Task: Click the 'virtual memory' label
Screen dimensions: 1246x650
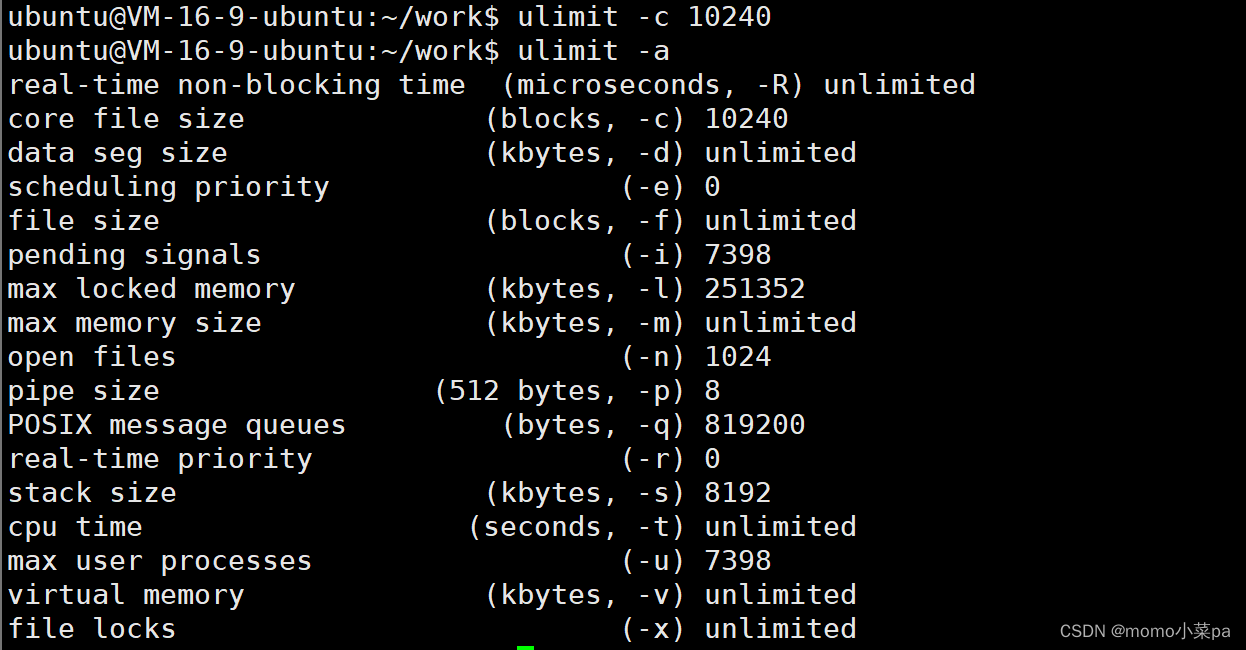Action: pyautogui.click(x=126, y=595)
